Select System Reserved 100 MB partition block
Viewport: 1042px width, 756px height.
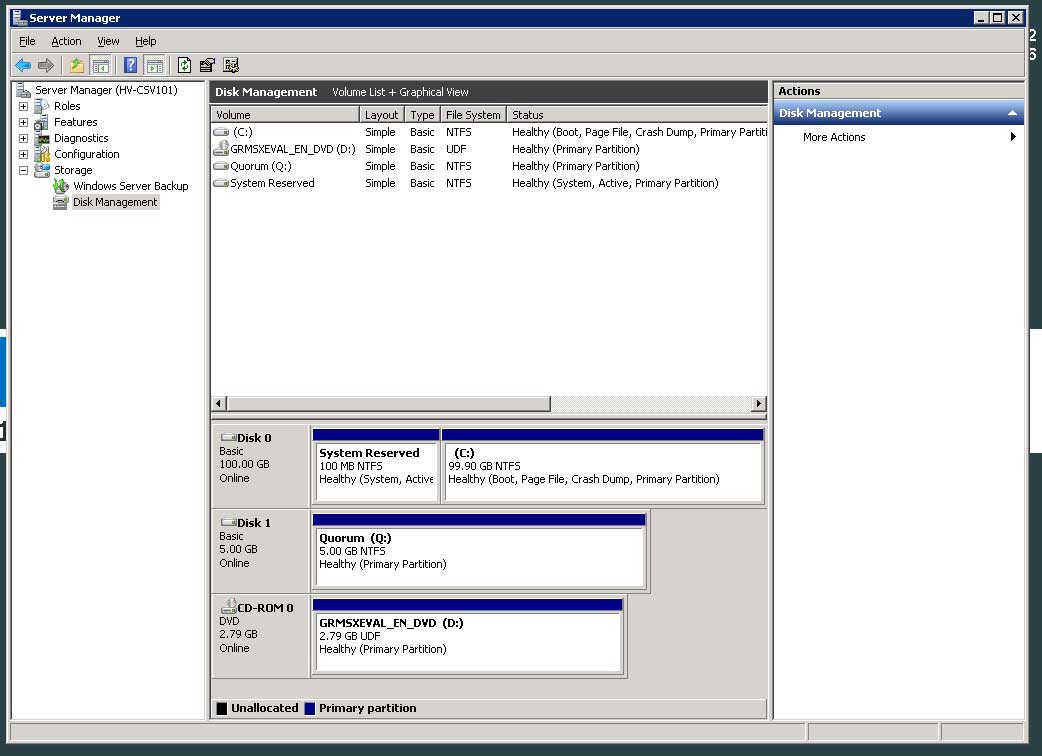click(x=376, y=466)
